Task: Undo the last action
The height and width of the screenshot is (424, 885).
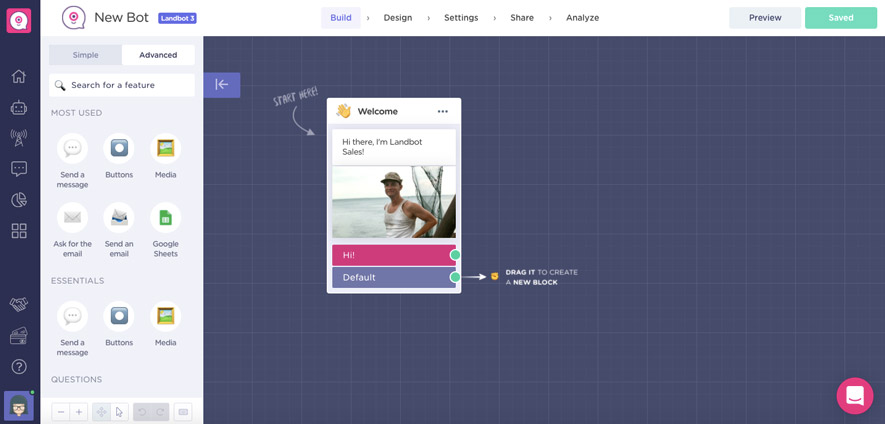Action: pos(142,412)
